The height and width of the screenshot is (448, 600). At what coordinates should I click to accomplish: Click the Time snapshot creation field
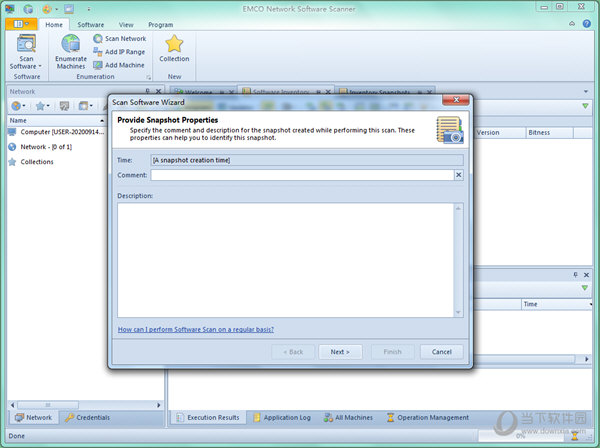(x=307, y=160)
